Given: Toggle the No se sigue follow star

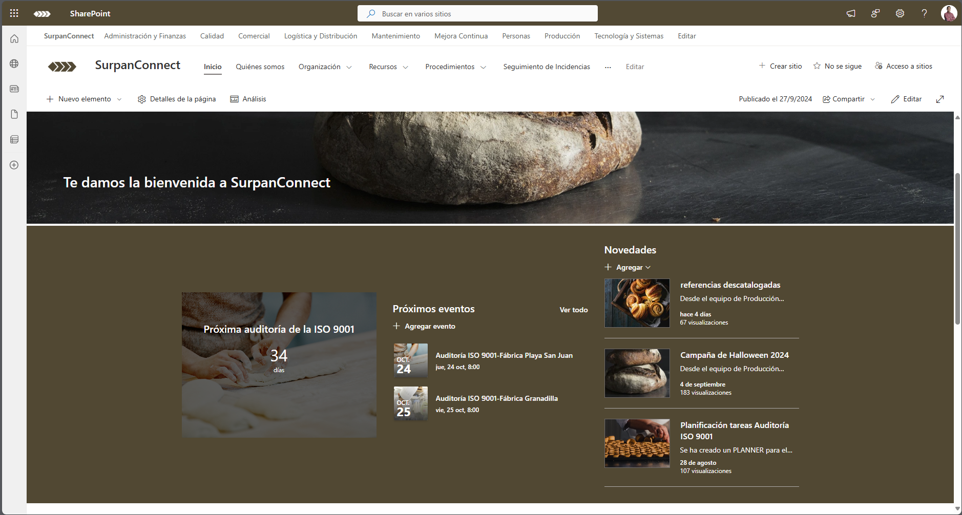Looking at the screenshot, I should point(837,66).
